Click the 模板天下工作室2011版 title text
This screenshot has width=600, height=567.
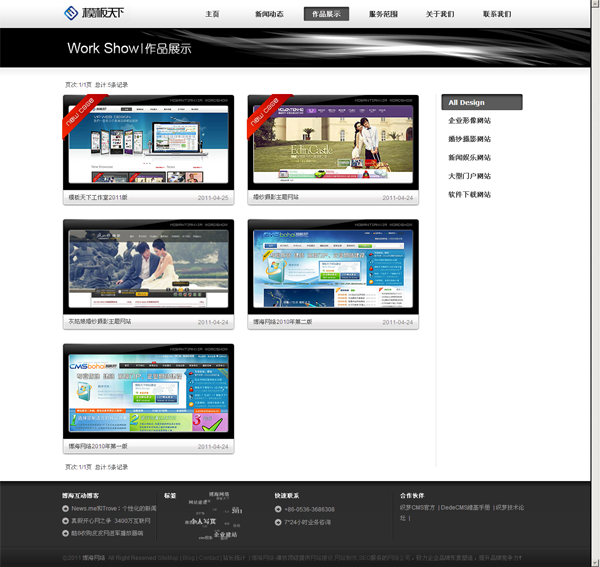pos(98,197)
